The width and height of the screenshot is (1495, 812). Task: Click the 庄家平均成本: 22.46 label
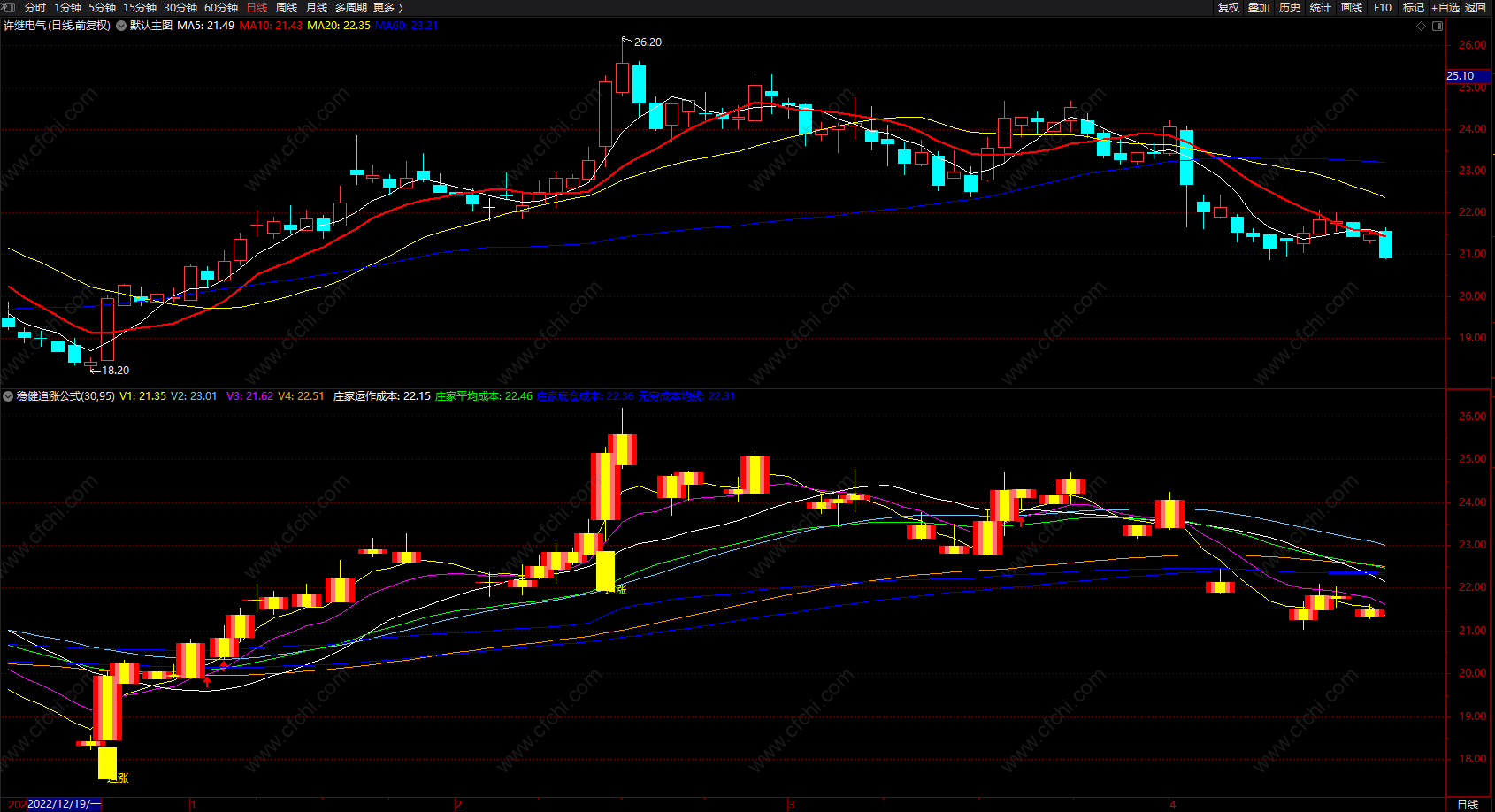click(484, 396)
